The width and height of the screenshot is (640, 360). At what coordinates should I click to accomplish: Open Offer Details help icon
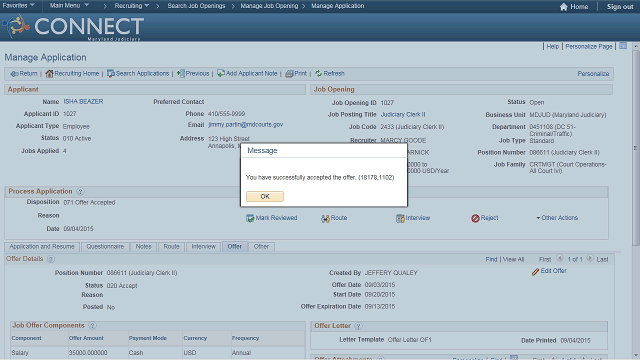(x=51, y=259)
